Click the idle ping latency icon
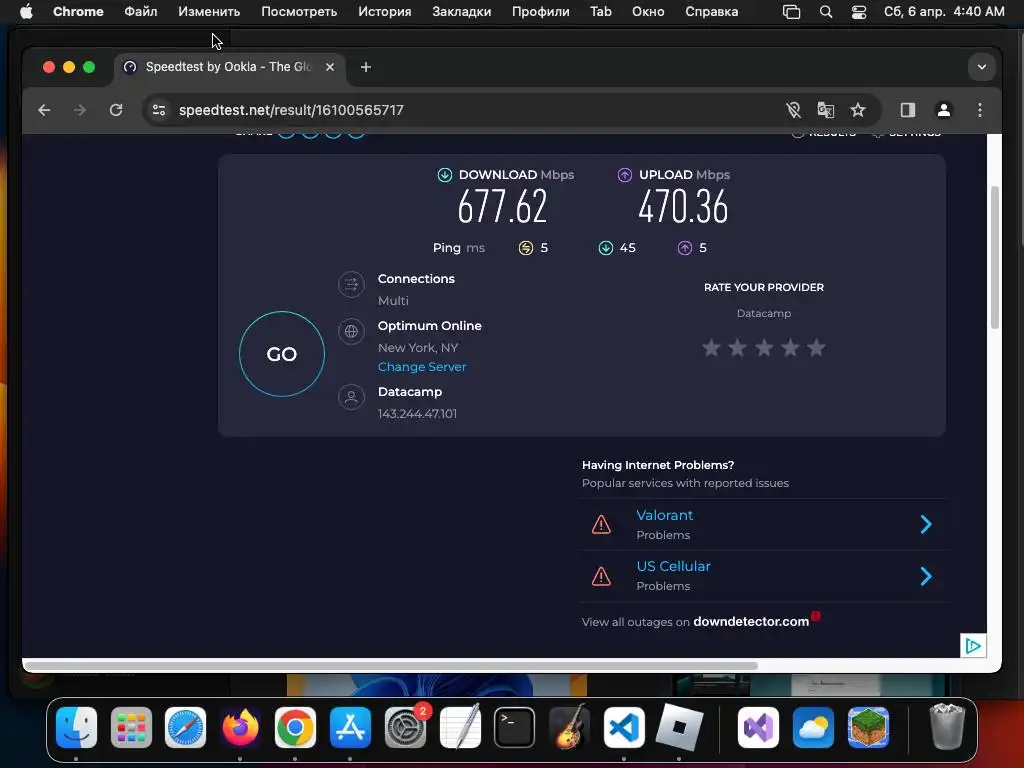 526,248
